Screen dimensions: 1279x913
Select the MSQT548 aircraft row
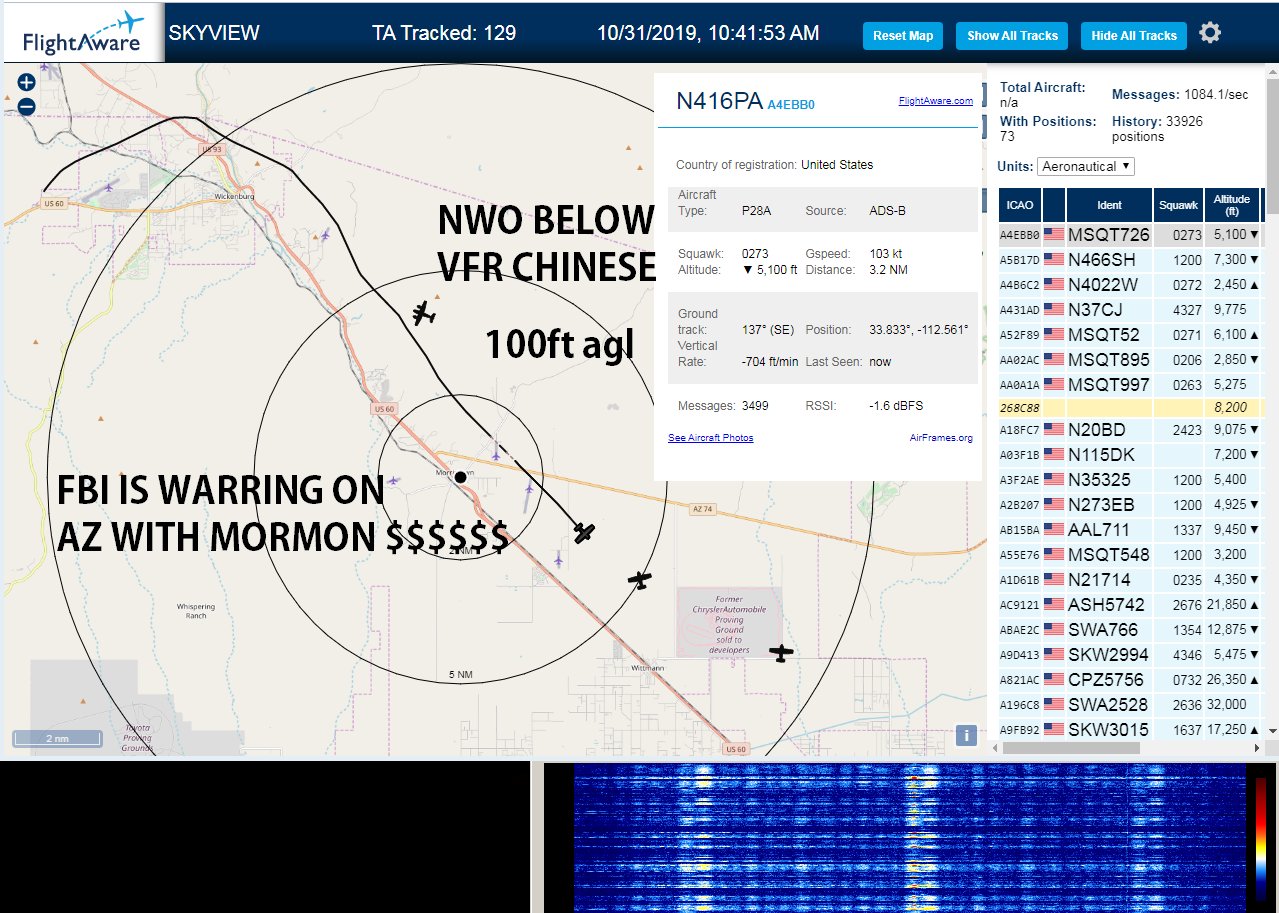[x=1130, y=554]
